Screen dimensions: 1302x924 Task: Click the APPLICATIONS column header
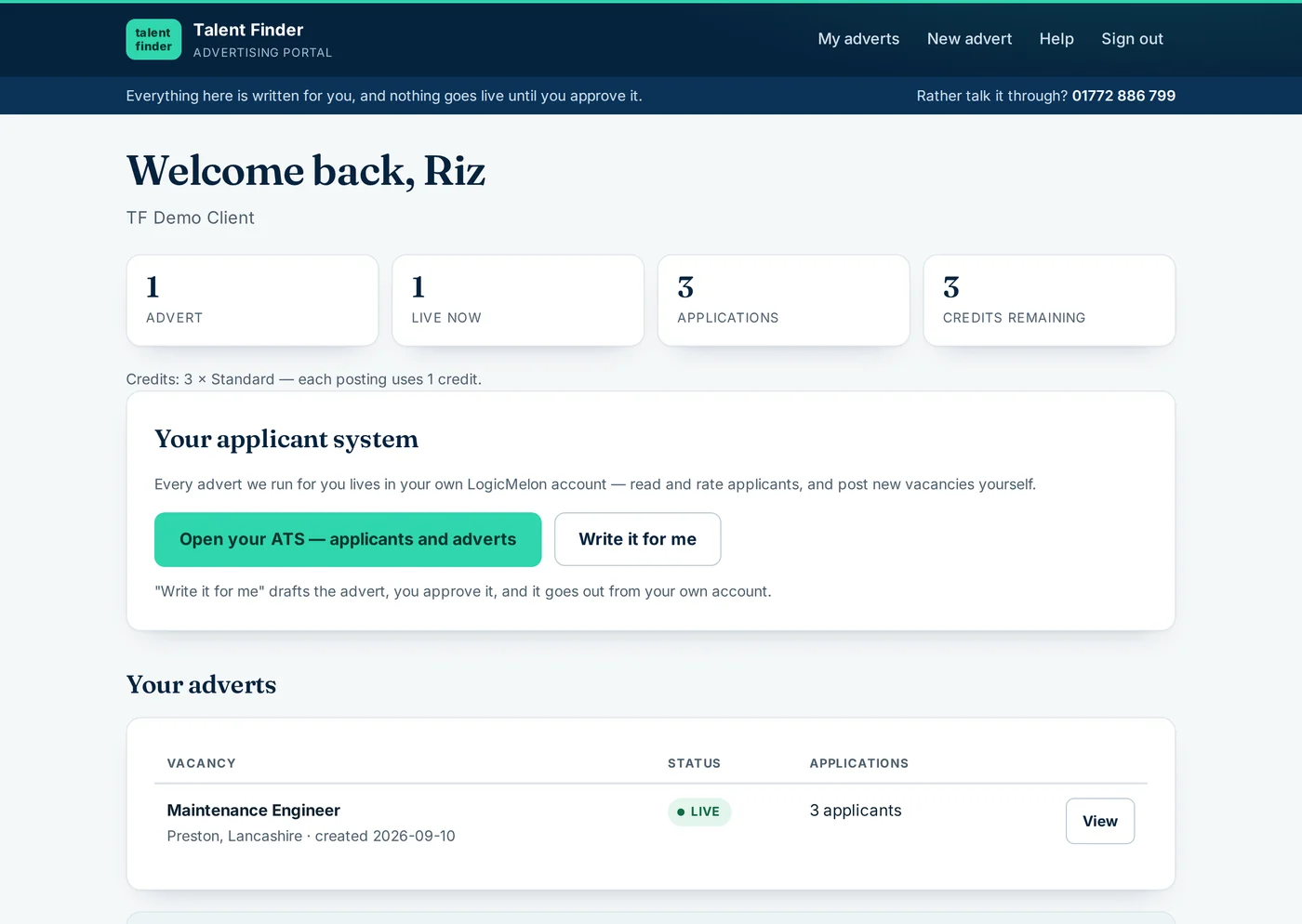click(859, 763)
